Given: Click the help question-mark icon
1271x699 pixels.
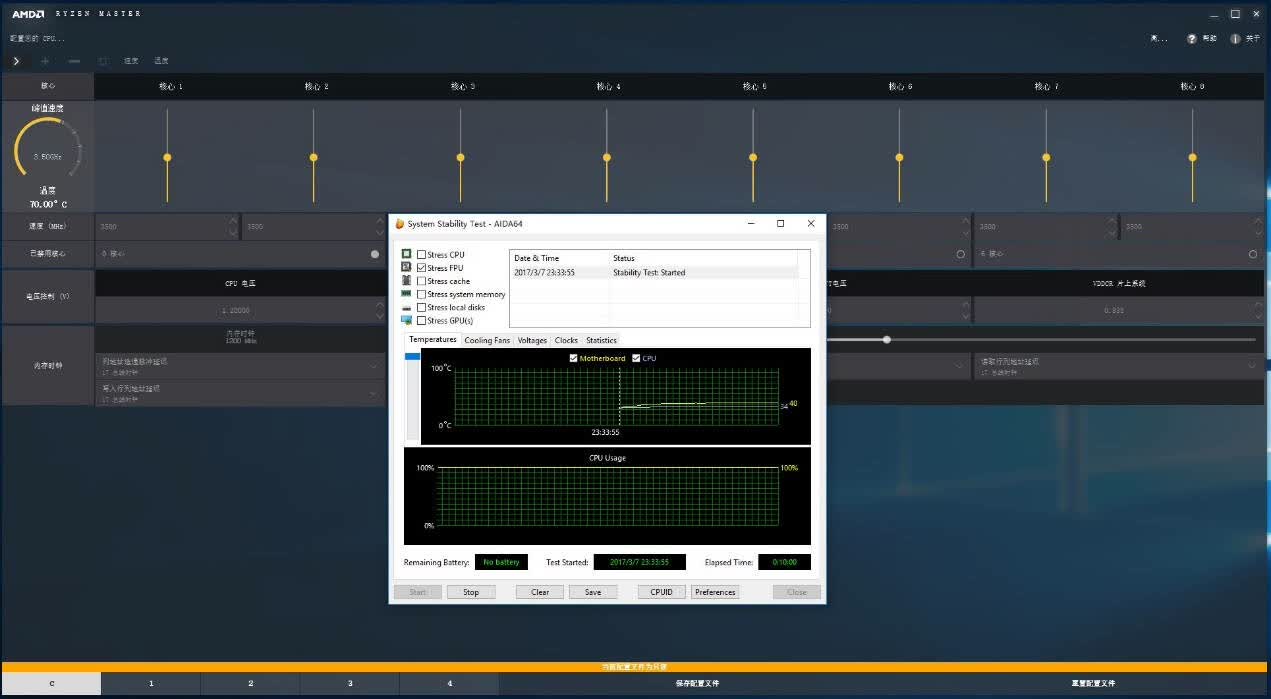Looking at the screenshot, I should [1192, 39].
